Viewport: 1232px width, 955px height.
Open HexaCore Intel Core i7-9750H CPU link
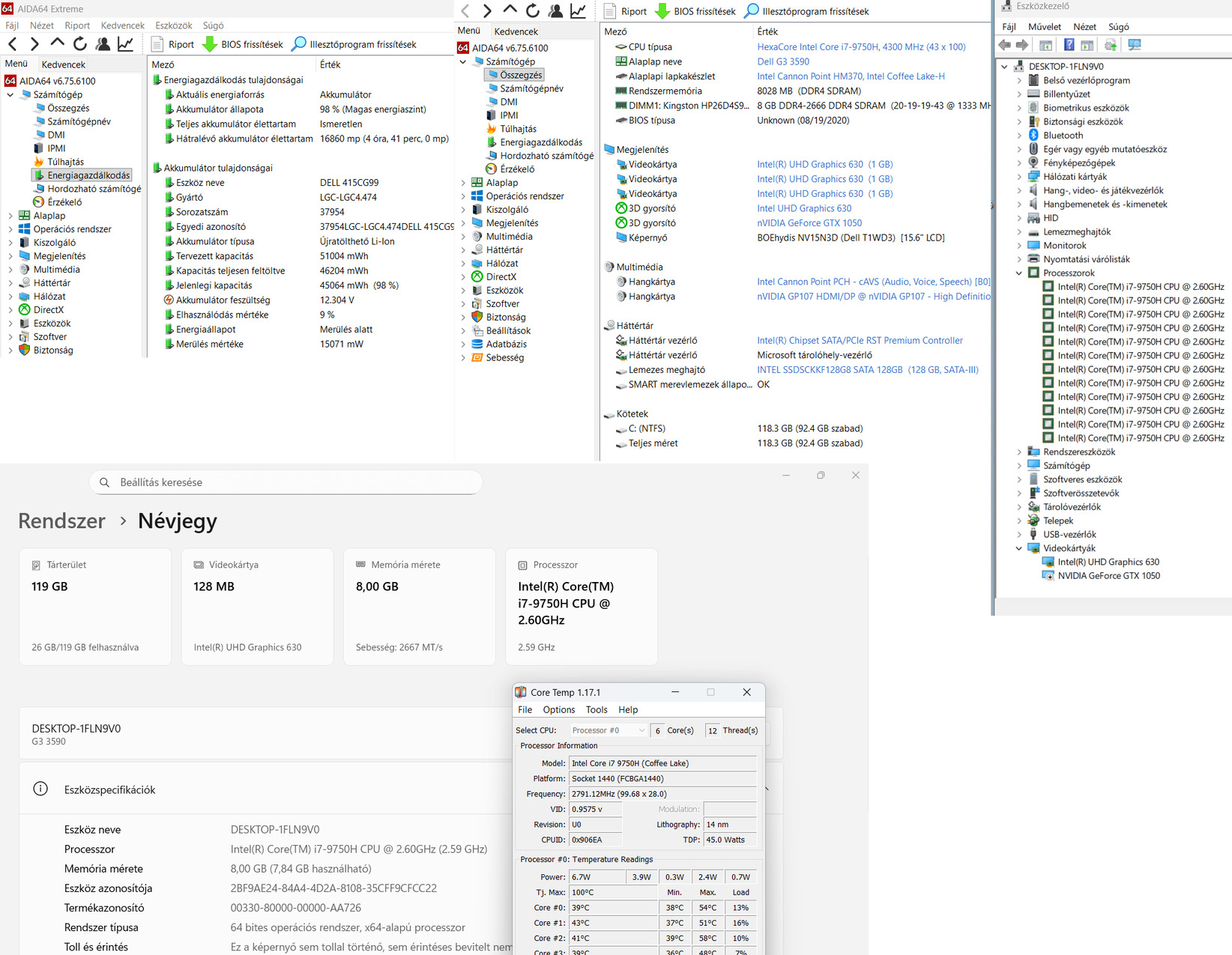point(861,47)
